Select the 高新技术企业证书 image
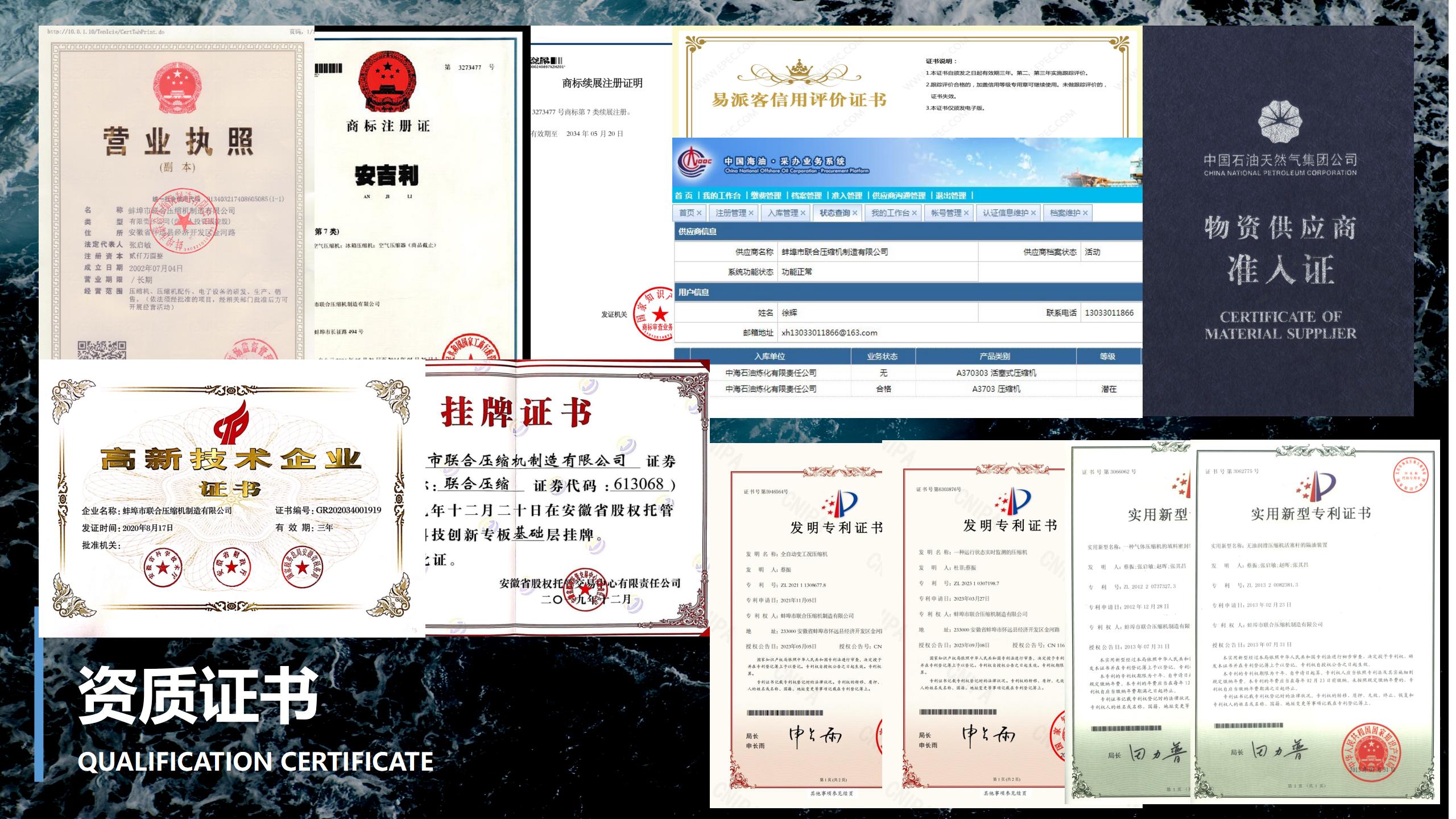 tap(232, 499)
